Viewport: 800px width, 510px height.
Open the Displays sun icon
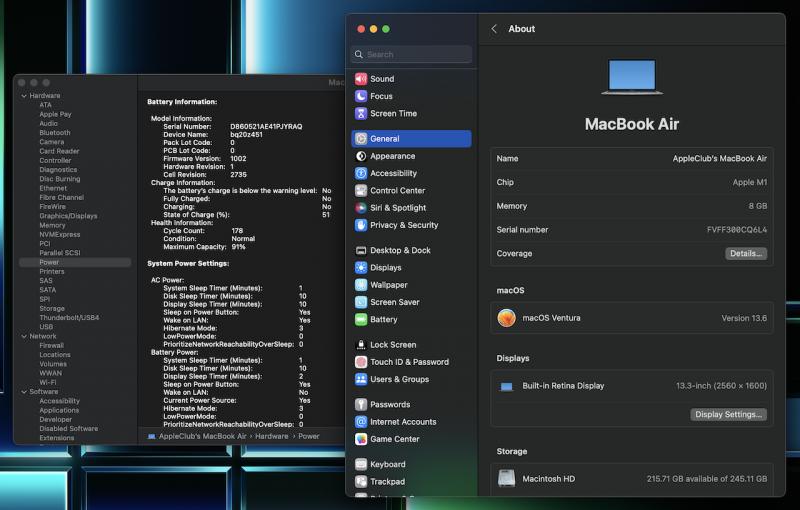[x=361, y=268]
